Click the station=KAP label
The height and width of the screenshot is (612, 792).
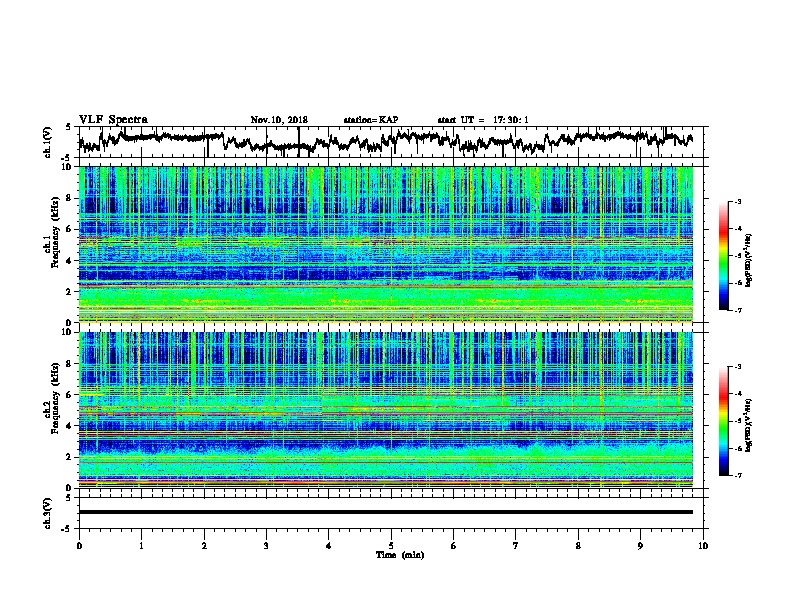[x=371, y=120]
